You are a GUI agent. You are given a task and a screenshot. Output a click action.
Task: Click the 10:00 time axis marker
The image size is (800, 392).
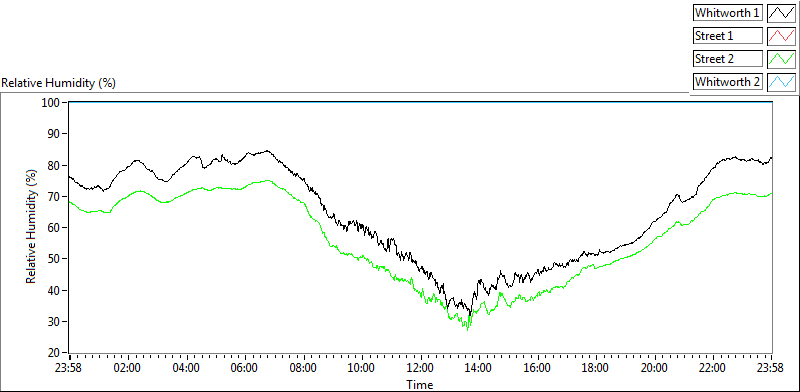[362, 368]
